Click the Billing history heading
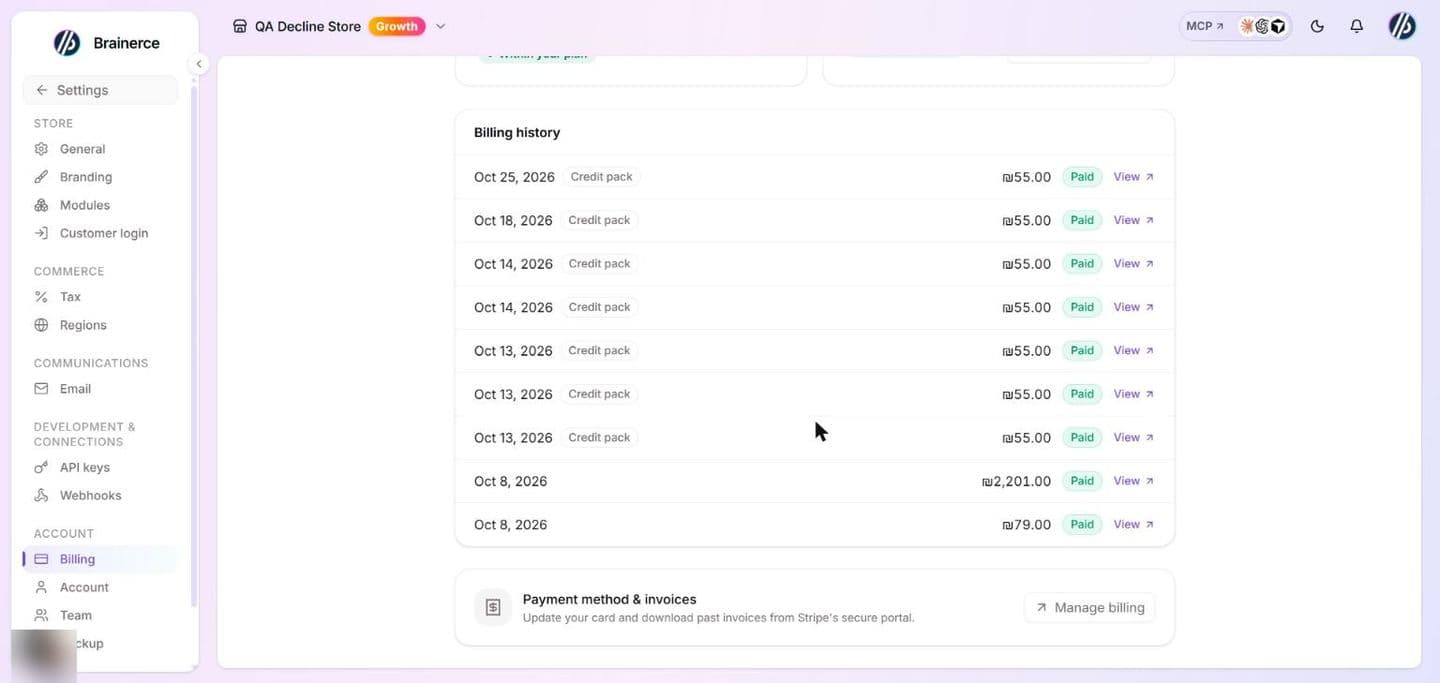1440x683 pixels. pyautogui.click(x=517, y=132)
